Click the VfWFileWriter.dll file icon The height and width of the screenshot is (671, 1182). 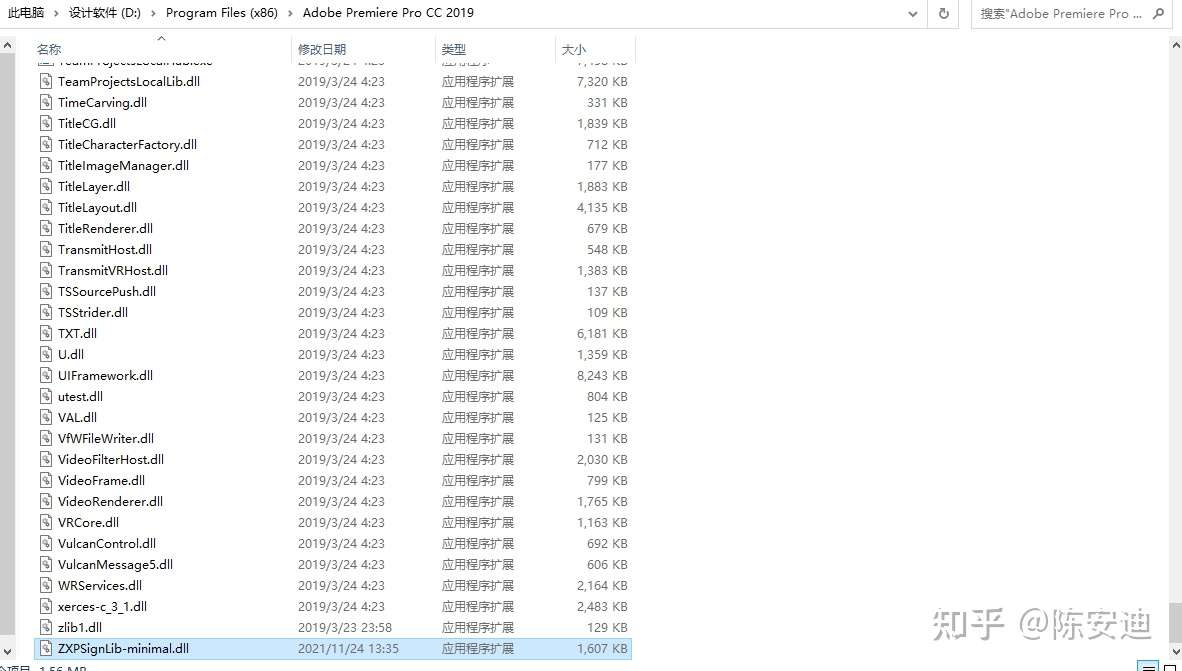(x=47, y=439)
